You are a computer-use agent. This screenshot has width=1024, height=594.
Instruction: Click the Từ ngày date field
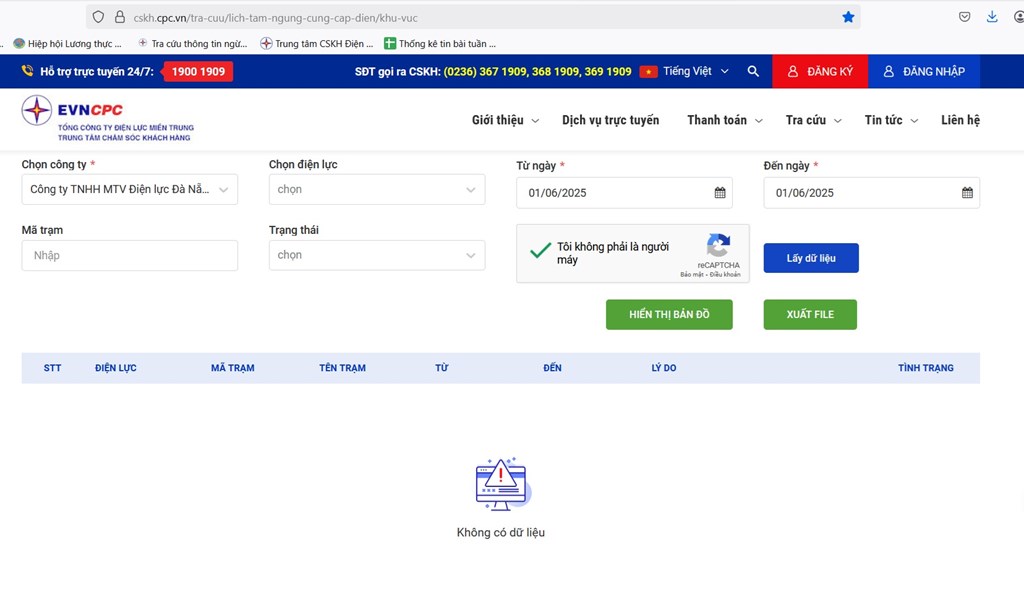624,193
